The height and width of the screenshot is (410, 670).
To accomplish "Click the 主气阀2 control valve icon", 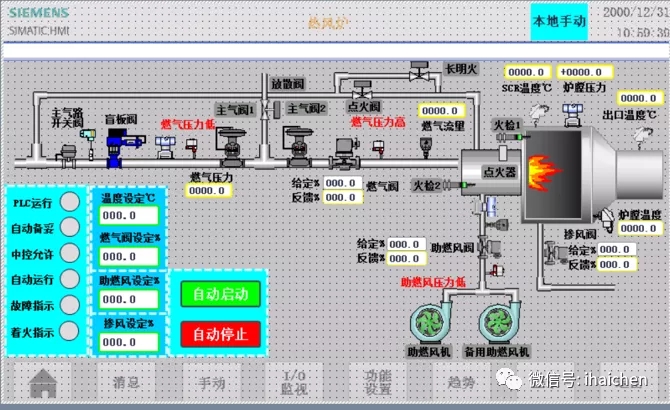I will click(x=299, y=146).
